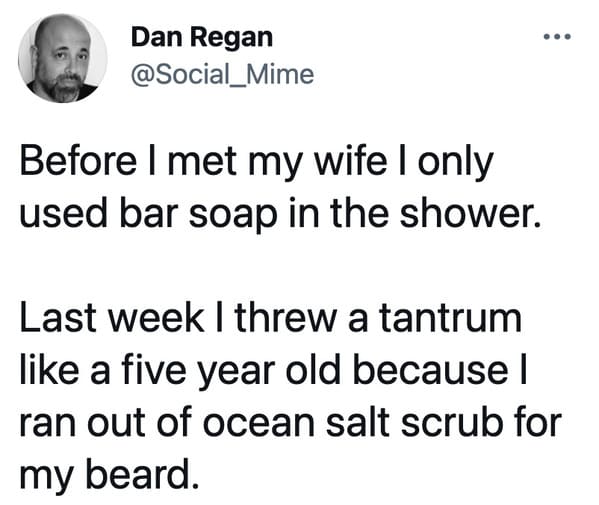This screenshot has height=505, width=599.
Task: Click the word "ocean" in the tweet
Action: click(258, 424)
